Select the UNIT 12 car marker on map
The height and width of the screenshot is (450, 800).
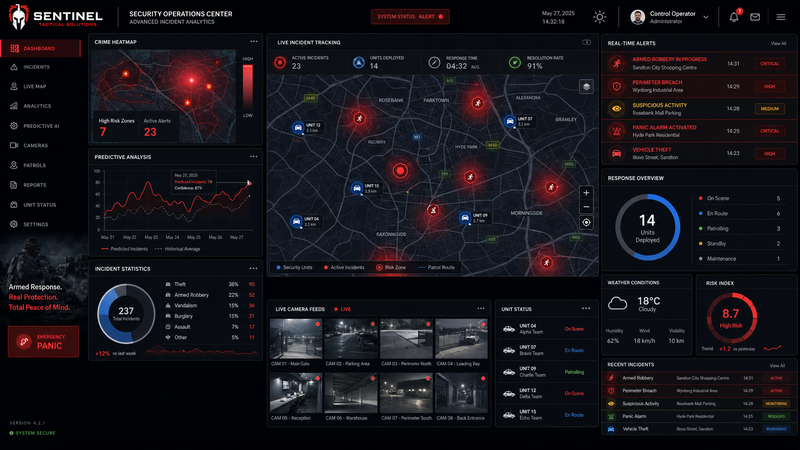click(298, 128)
